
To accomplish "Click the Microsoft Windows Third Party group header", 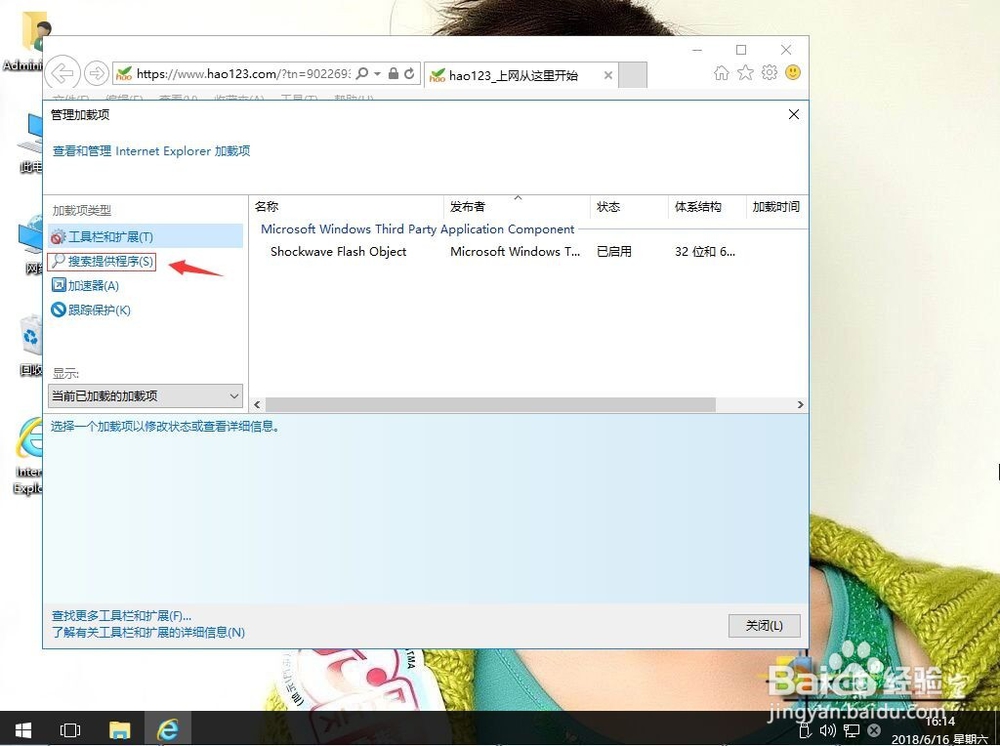I will (418, 229).
